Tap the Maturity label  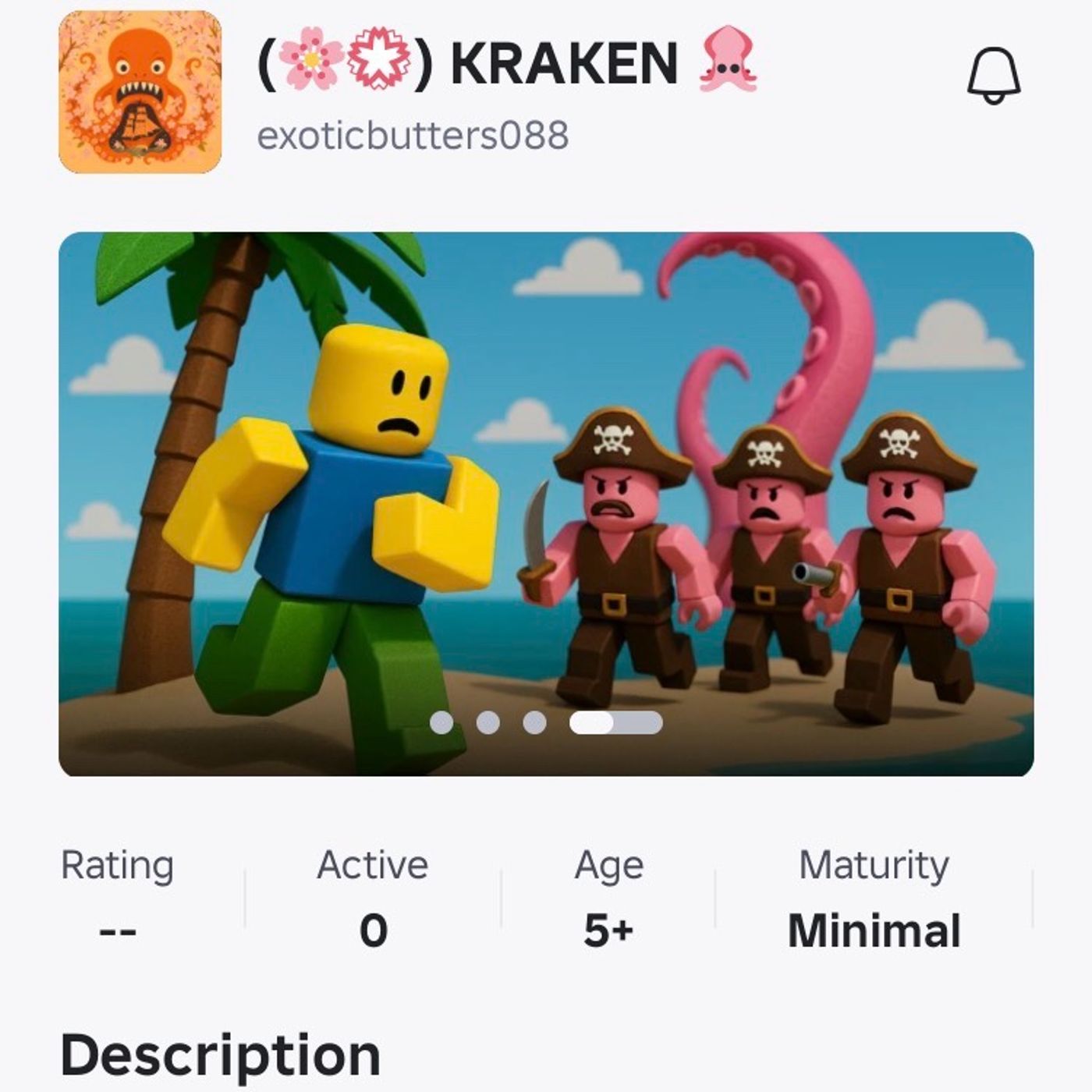[x=874, y=867]
